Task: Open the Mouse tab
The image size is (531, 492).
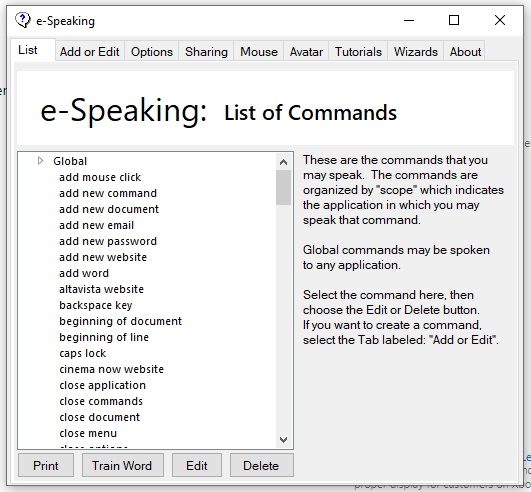Action: [x=259, y=51]
